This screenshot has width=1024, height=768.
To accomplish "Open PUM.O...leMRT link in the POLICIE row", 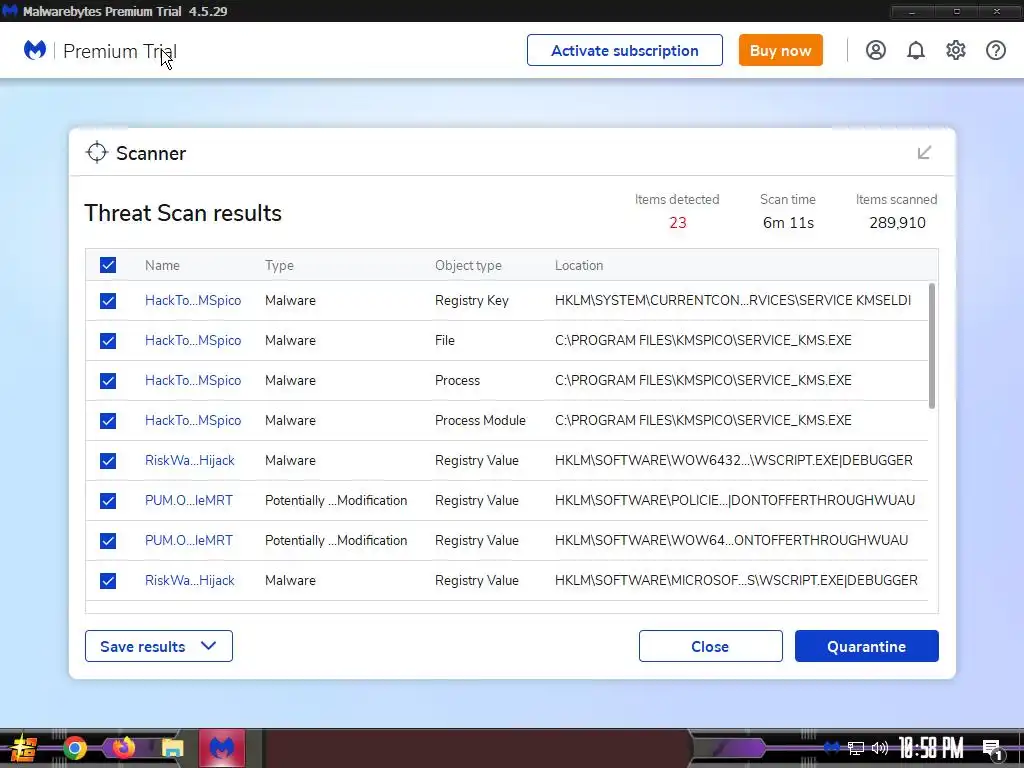I will pyautogui.click(x=189, y=500).
